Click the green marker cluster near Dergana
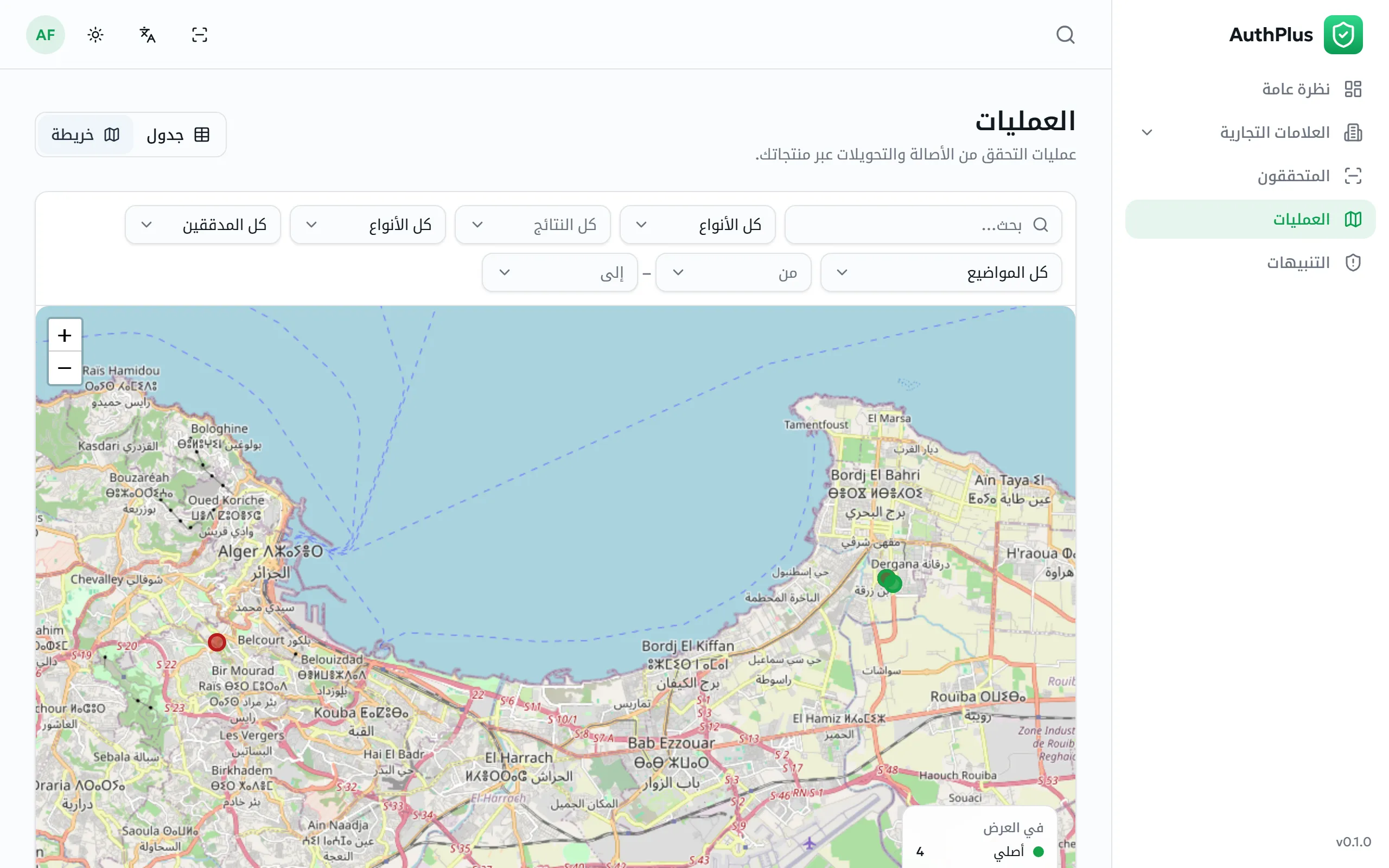 click(x=890, y=581)
